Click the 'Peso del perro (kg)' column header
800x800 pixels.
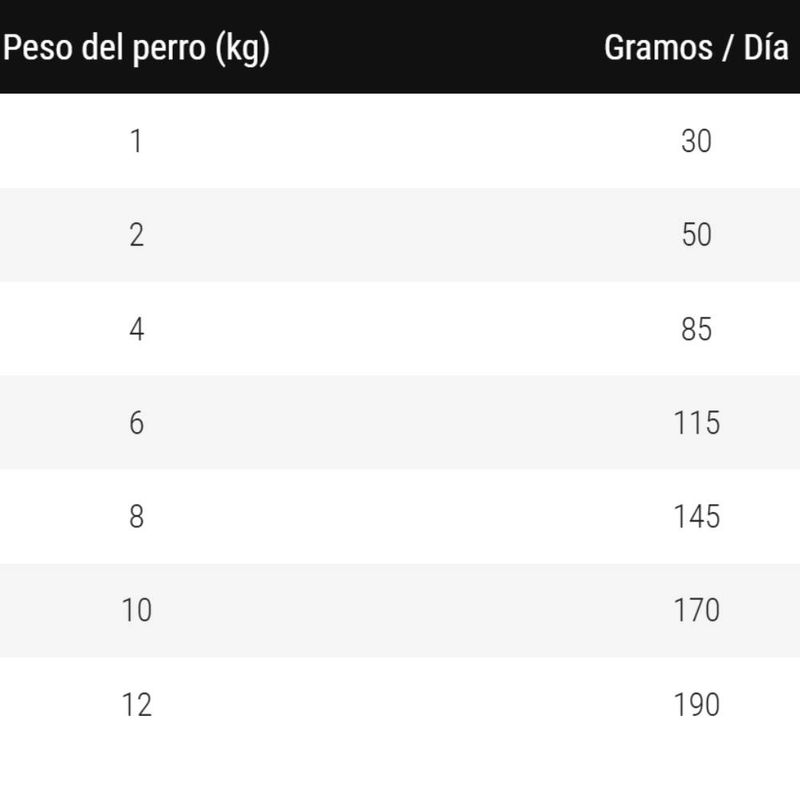click(x=136, y=48)
